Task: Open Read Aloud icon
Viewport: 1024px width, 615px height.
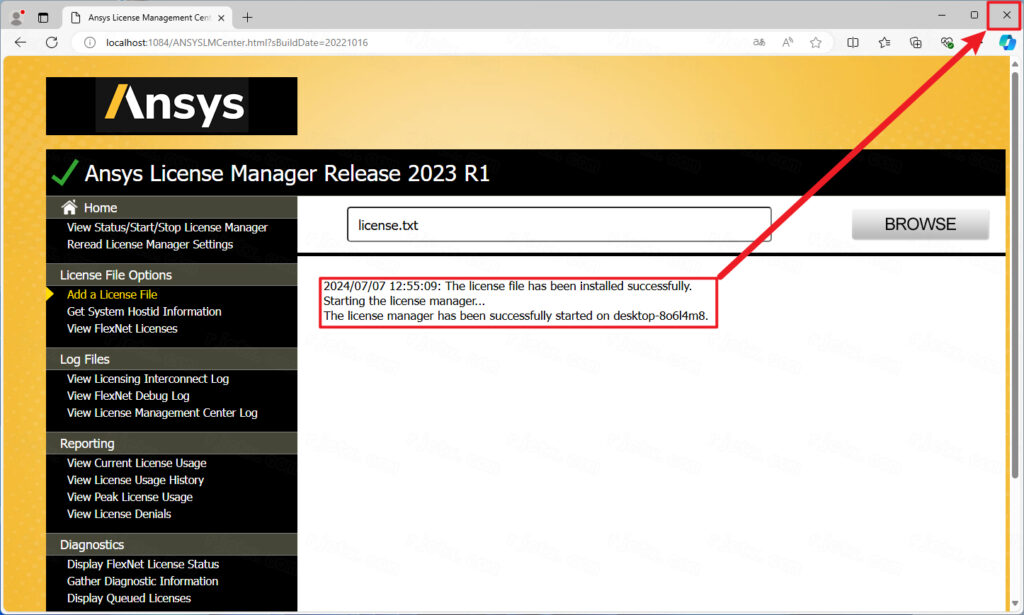Action: pyautogui.click(x=788, y=42)
